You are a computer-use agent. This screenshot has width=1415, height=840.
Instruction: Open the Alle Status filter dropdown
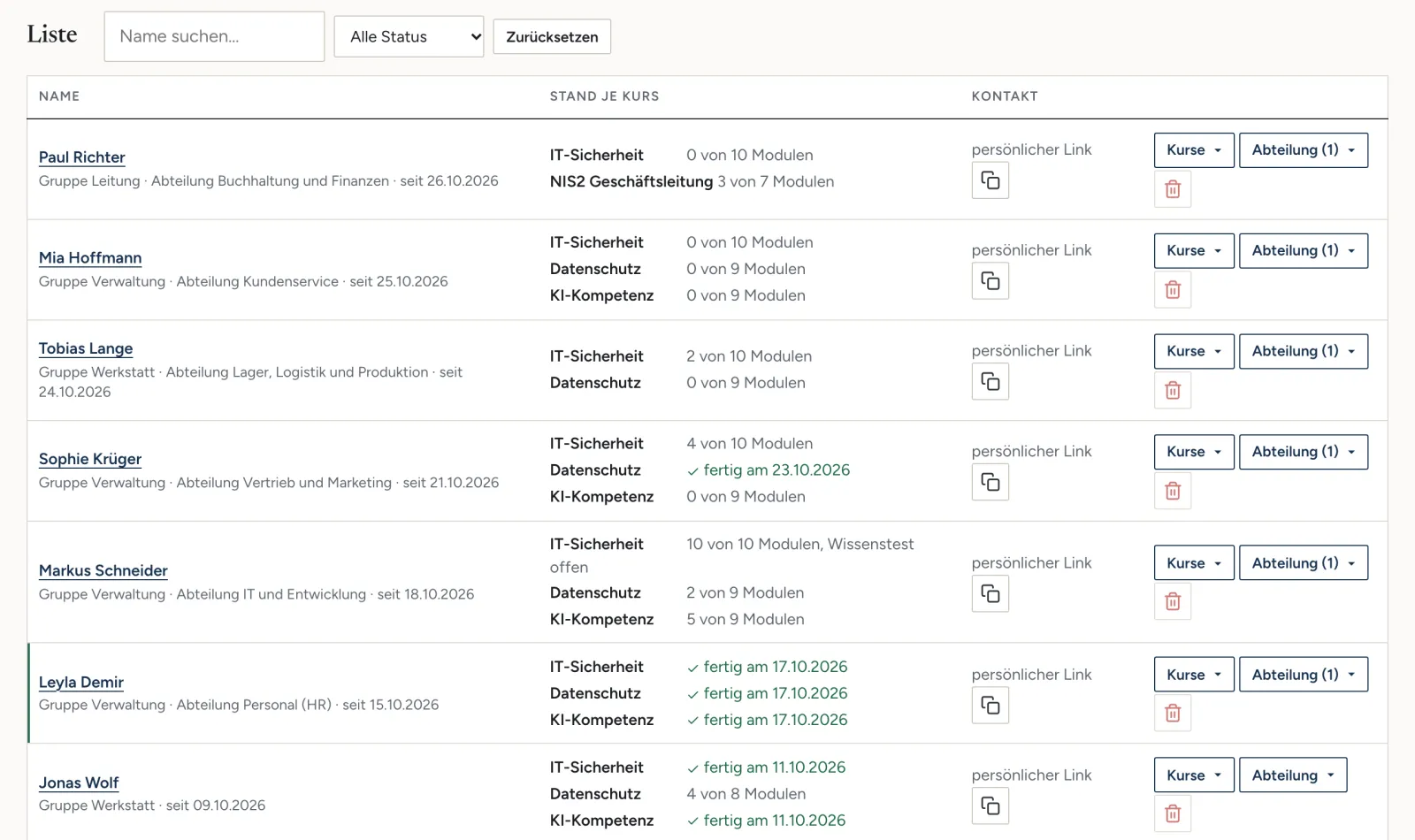[x=409, y=36]
